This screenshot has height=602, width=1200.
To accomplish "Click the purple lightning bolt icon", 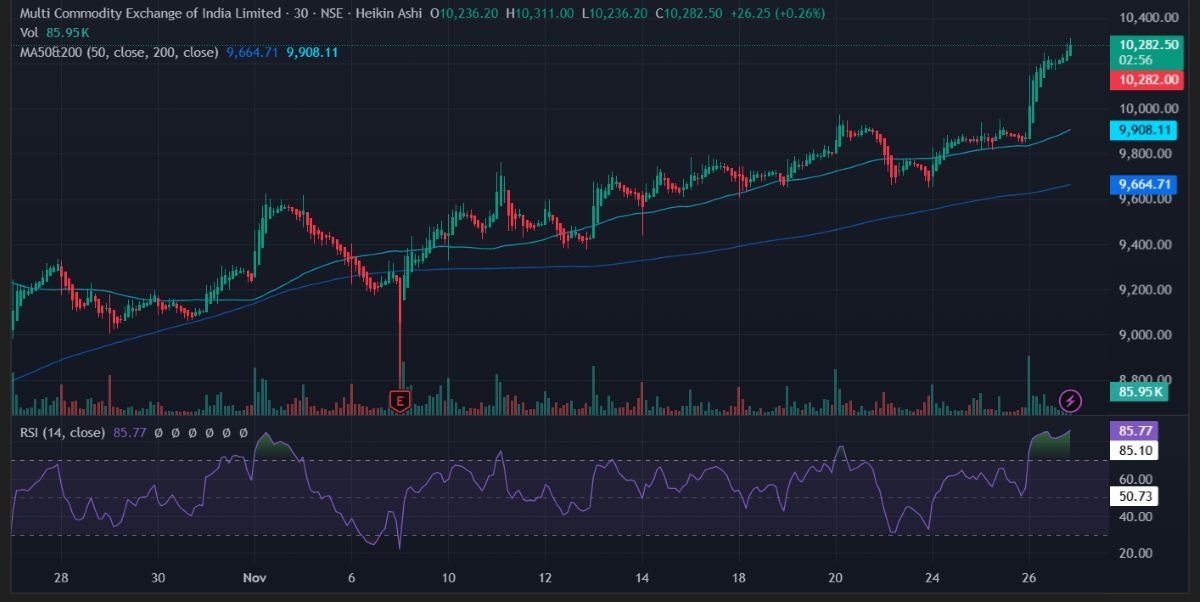I will point(1071,401).
